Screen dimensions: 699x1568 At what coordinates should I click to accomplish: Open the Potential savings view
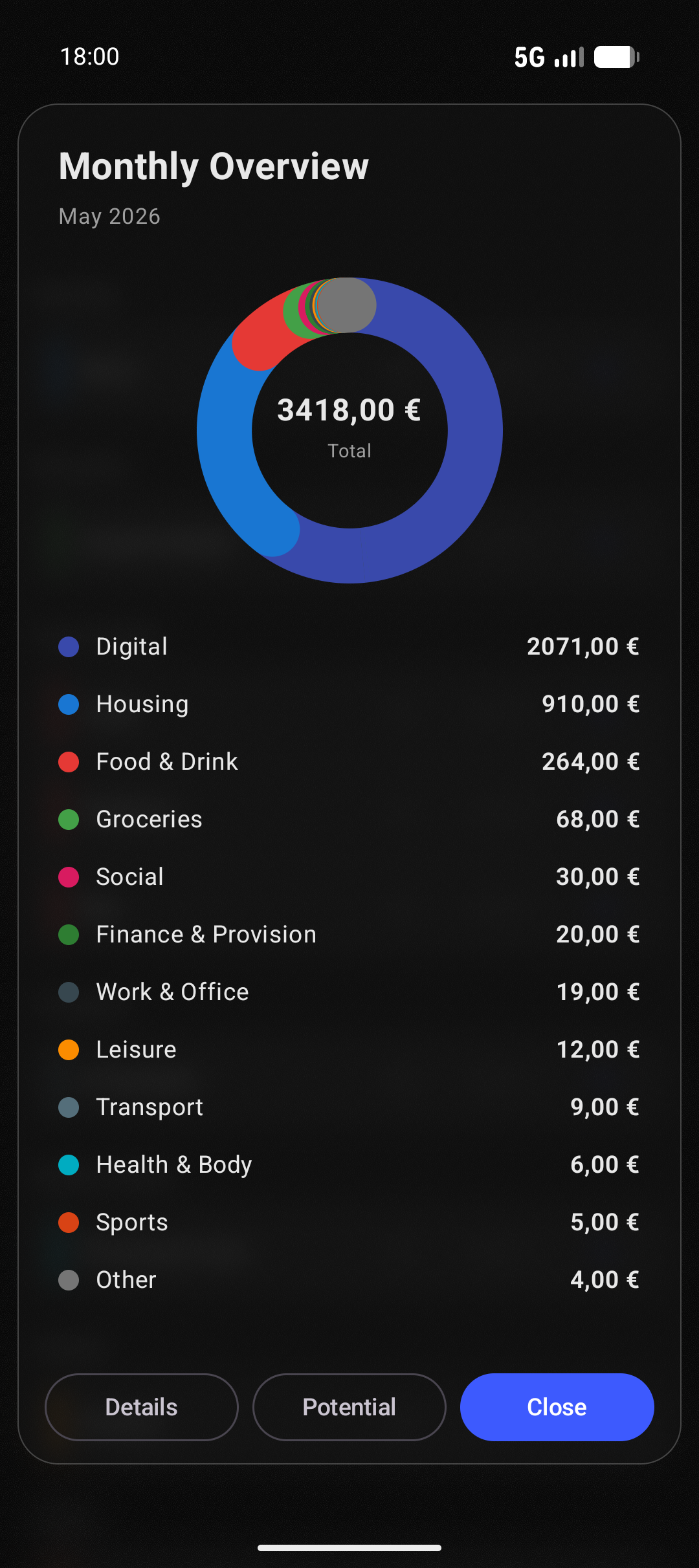click(349, 1407)
